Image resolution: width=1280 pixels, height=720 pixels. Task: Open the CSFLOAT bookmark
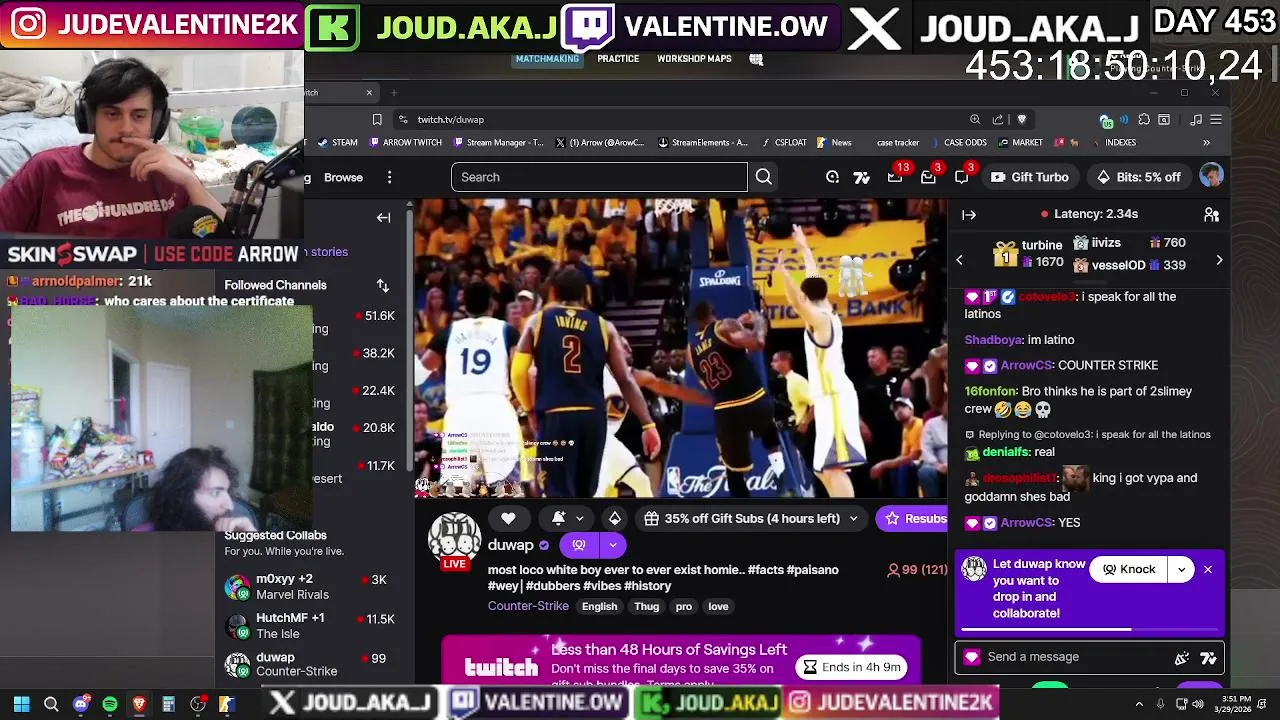point(783,143)
